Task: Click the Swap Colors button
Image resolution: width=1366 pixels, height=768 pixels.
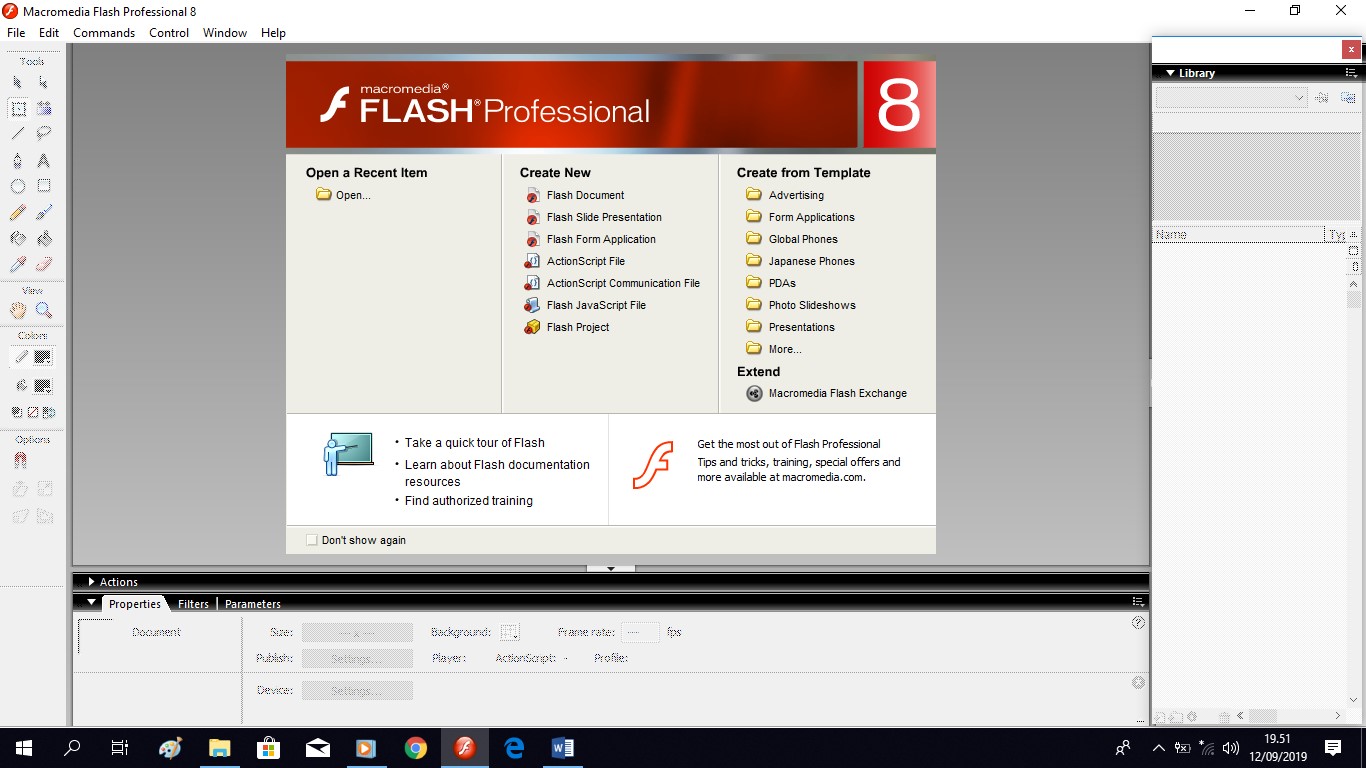Action: click(49, 412)
